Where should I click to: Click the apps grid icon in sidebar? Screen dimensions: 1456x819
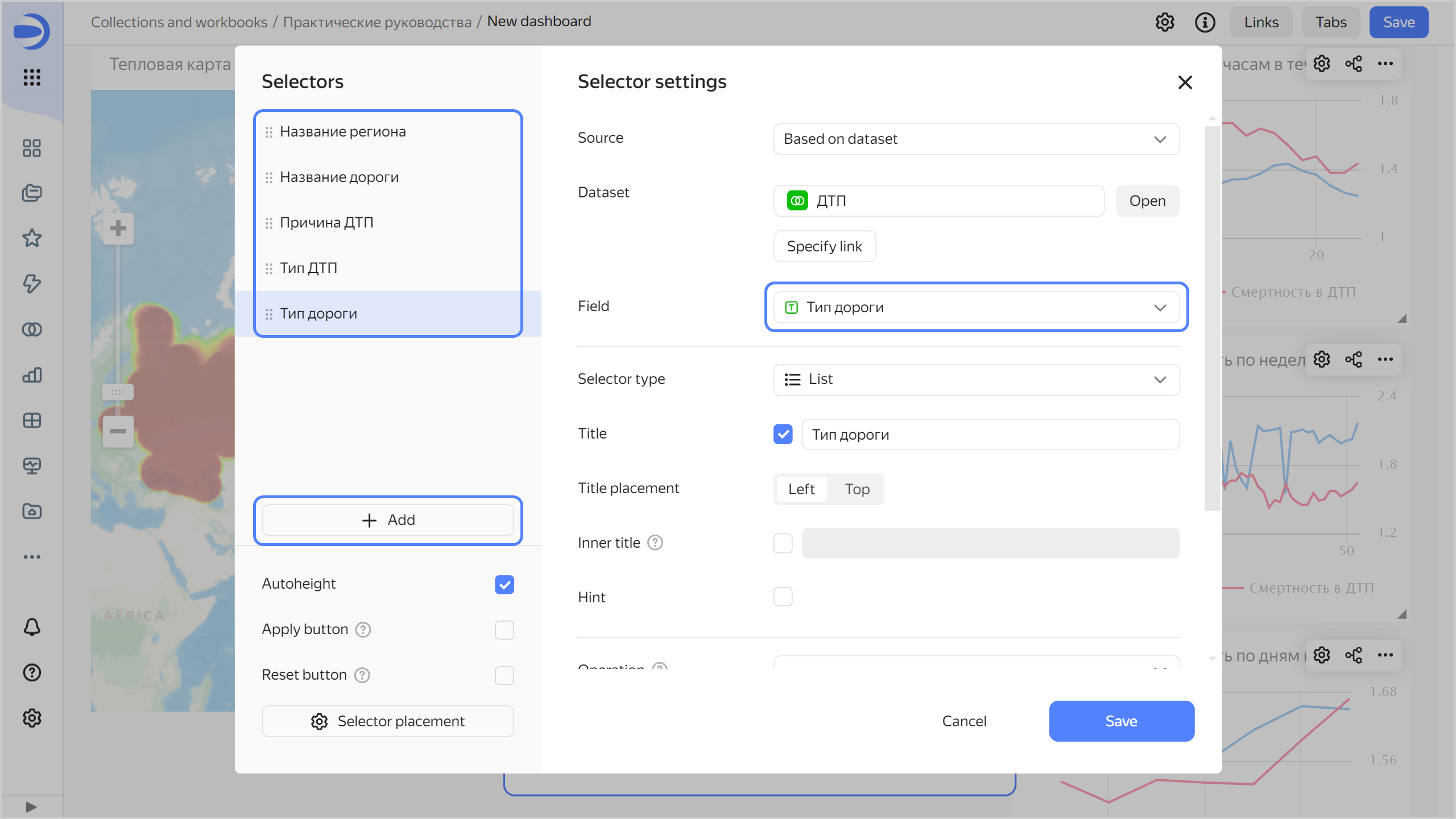(x=32, y=77)
